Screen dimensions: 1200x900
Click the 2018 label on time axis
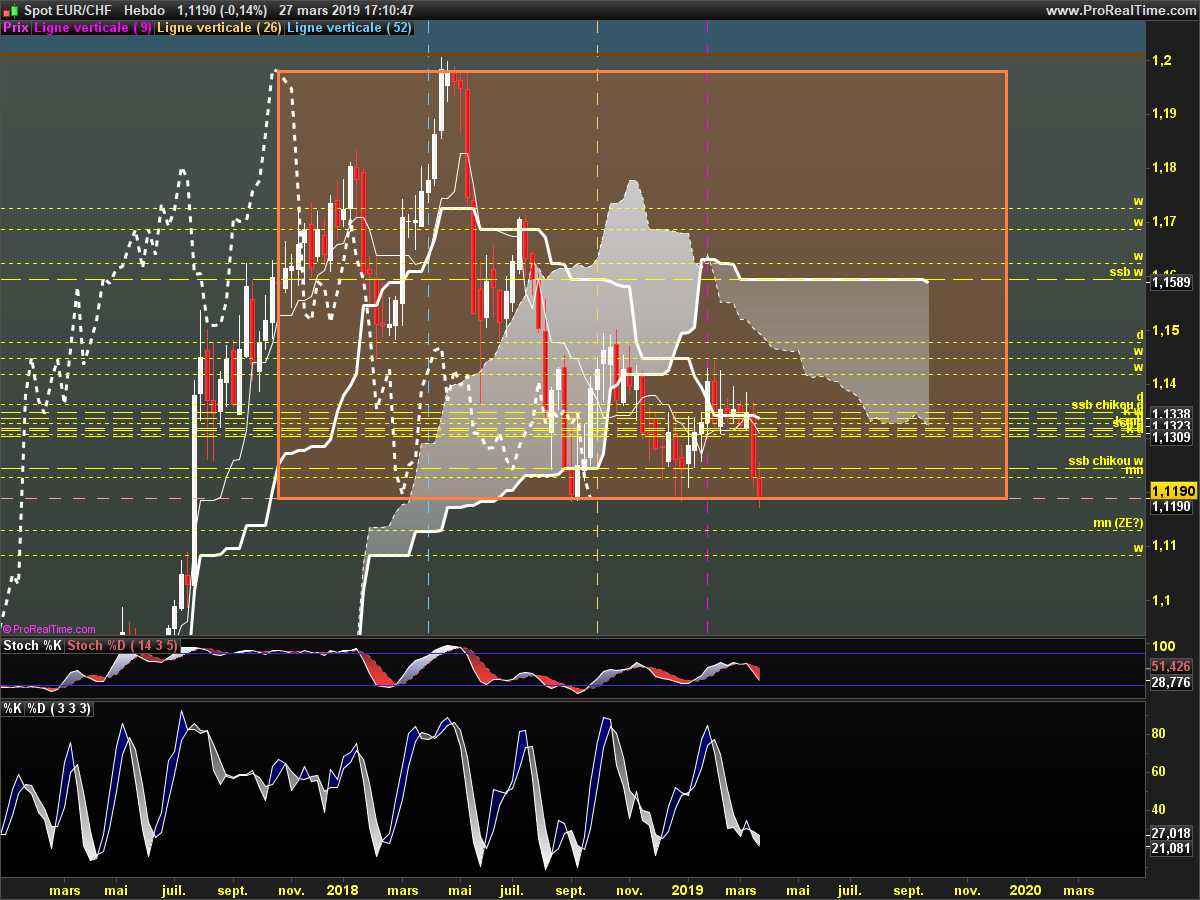pyautogui.click(x=342, y=889)
